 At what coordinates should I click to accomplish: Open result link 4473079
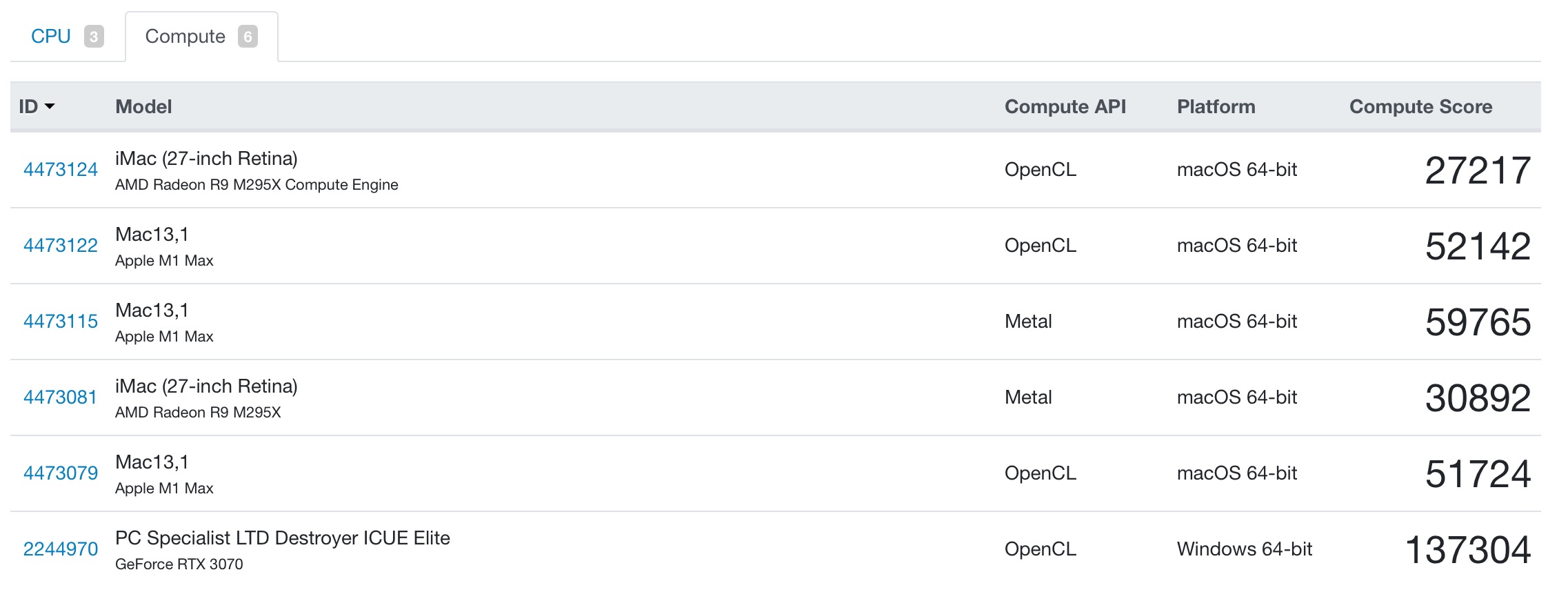(61, 473)
